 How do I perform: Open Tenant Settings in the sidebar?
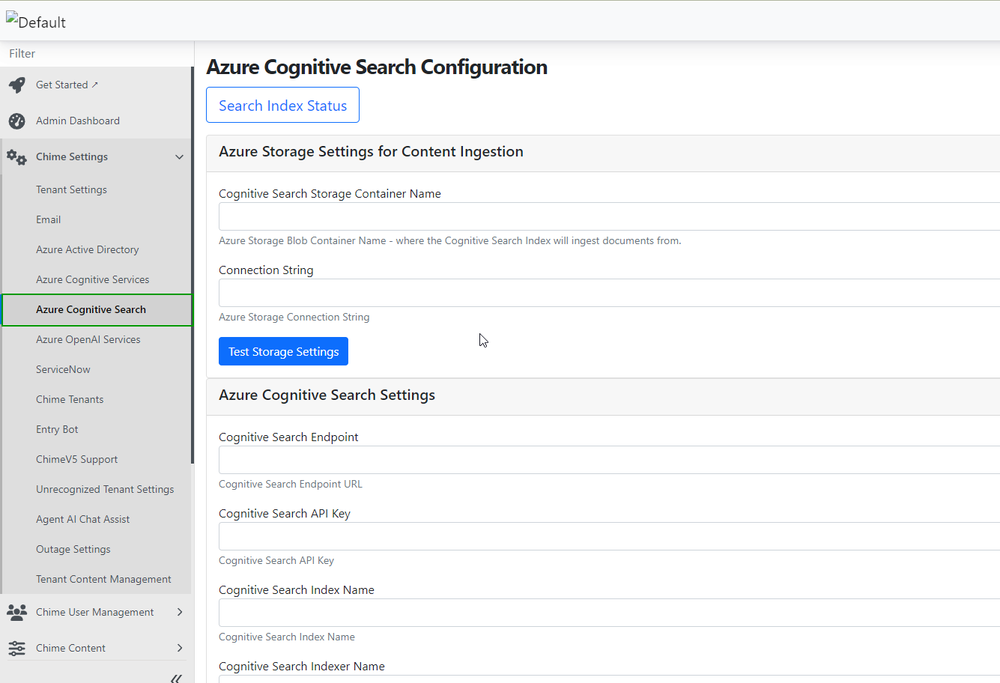[x=71, y=189]
